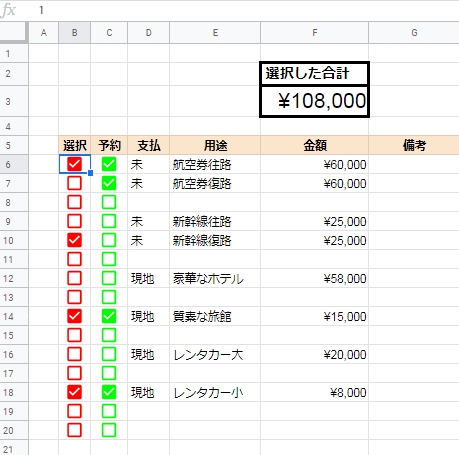Uncheck the red 選択 checkbox for レンタカー小
Viewport: 459px width, 455px height.
(x=74, y=392)
